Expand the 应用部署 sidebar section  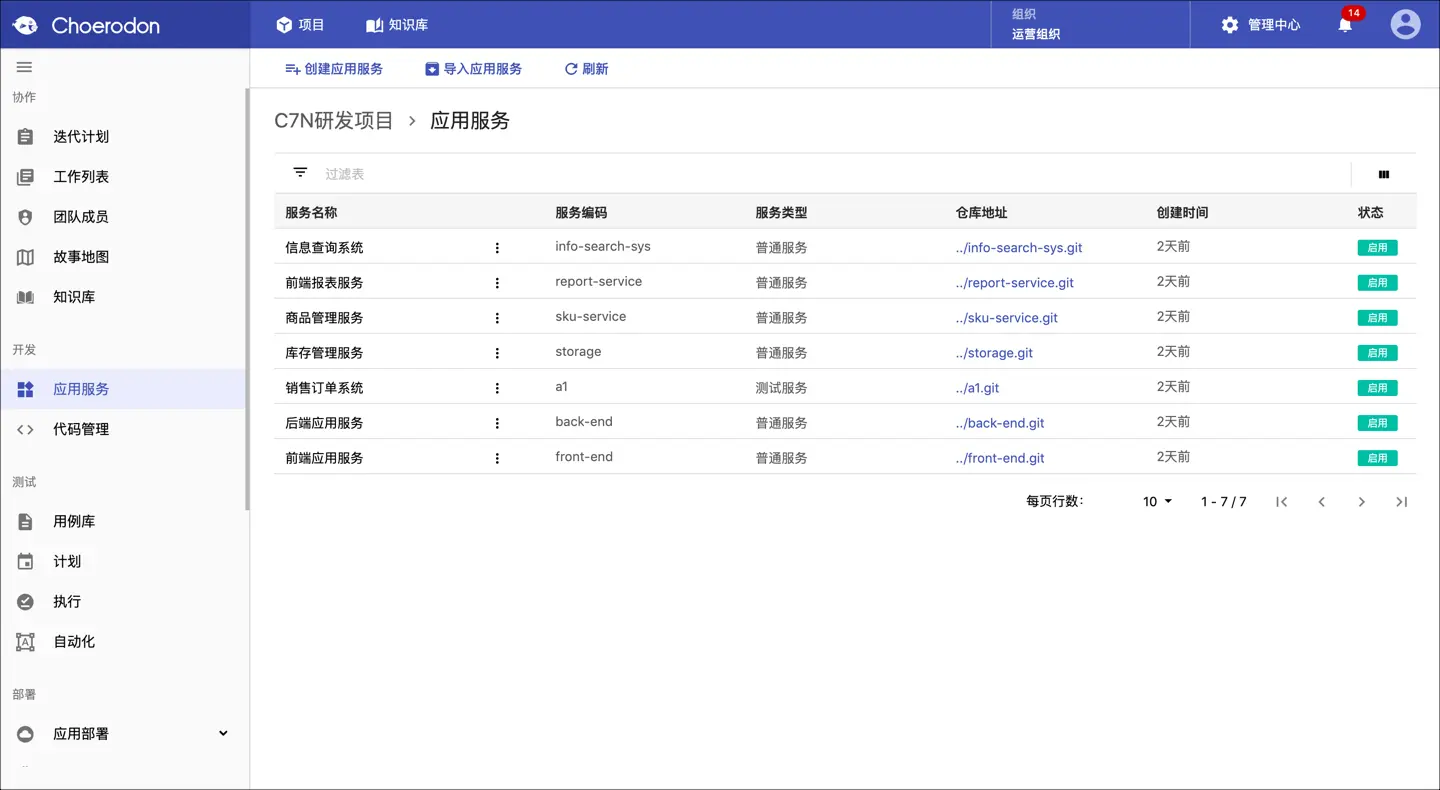(x=223, y=733)
